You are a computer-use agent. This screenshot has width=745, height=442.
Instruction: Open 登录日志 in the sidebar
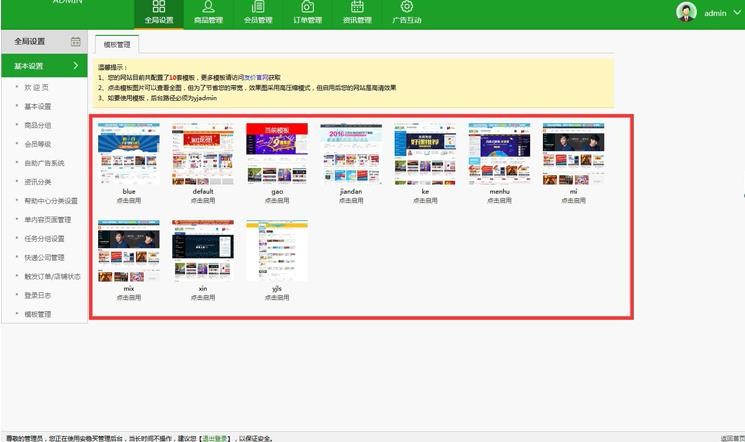[x=38, y=295]
